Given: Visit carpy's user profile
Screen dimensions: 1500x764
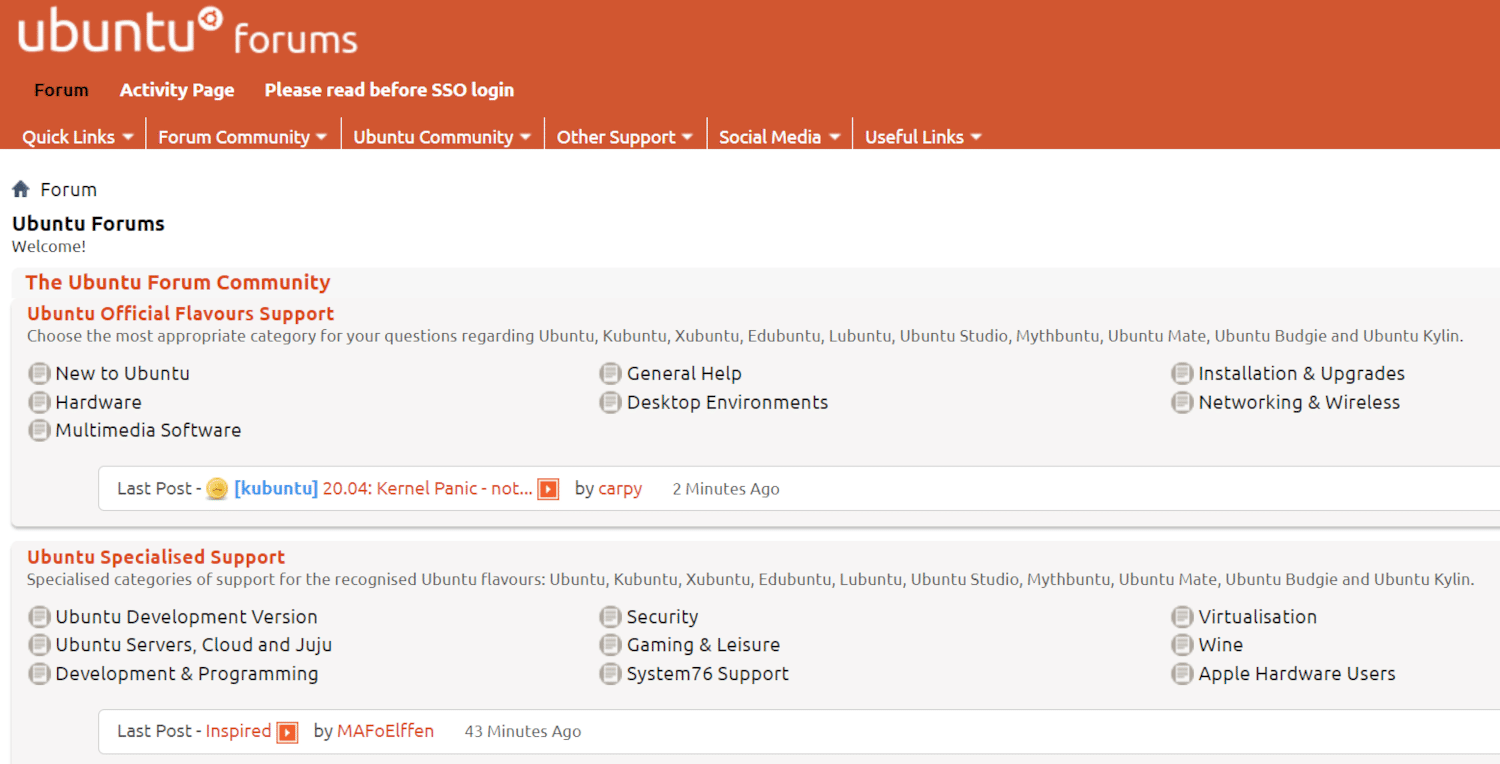Looking at the screenshot, I should [x=620, y=489].
